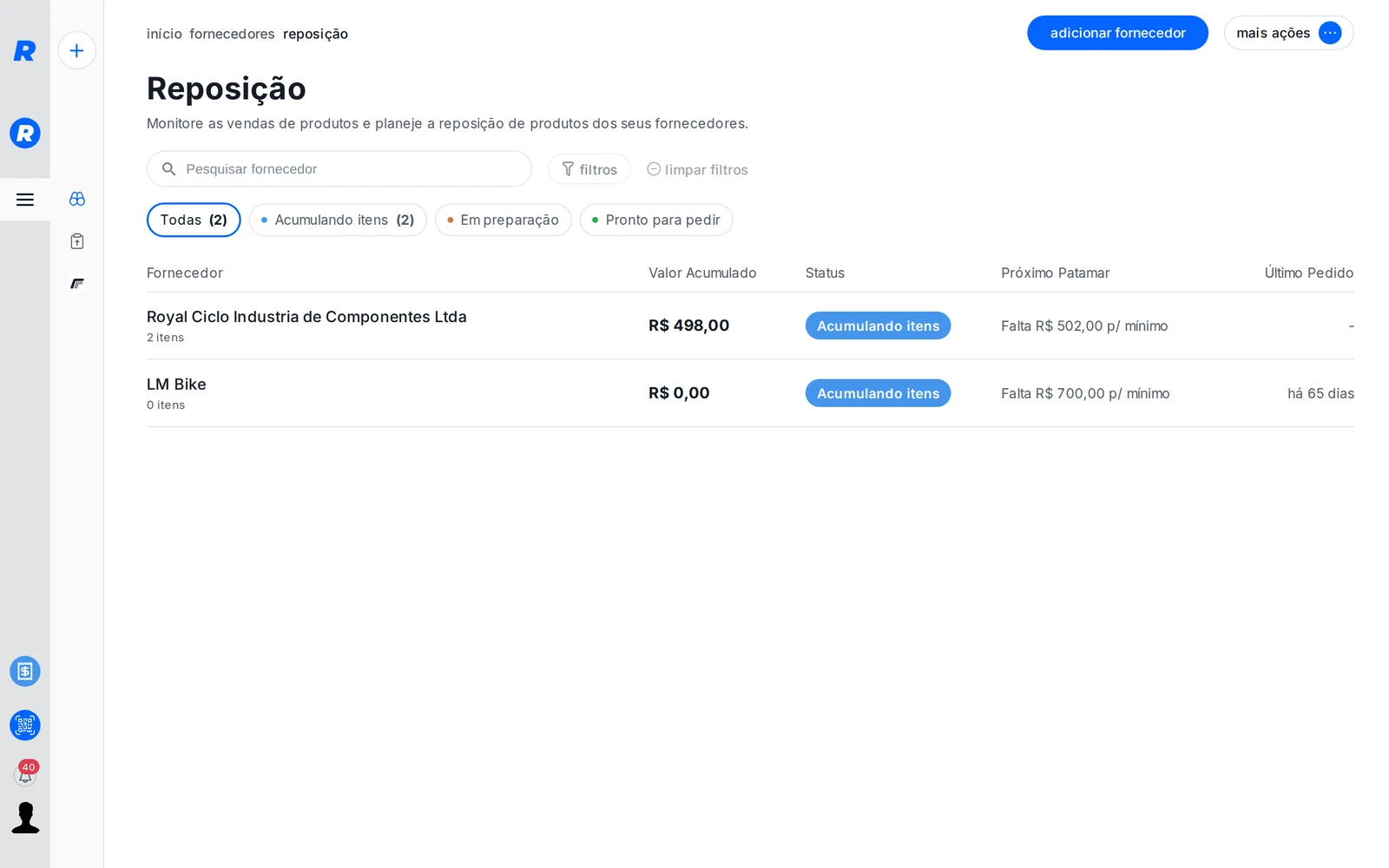1389x868 pixels.
Task: Click the 'Acumulando itens' badge for LM Bike
Action: 878,393
